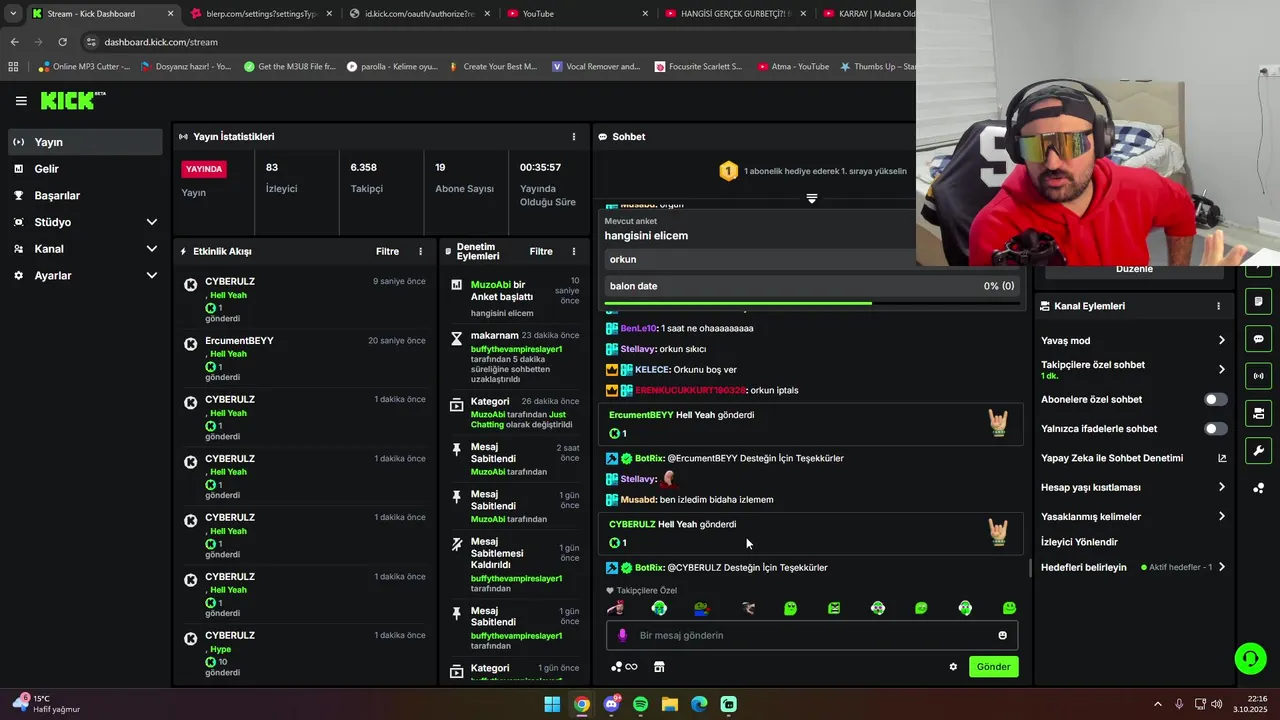Open the Kick hamburger menu
Screen dimensions: 1280x720
click(21, 101)
